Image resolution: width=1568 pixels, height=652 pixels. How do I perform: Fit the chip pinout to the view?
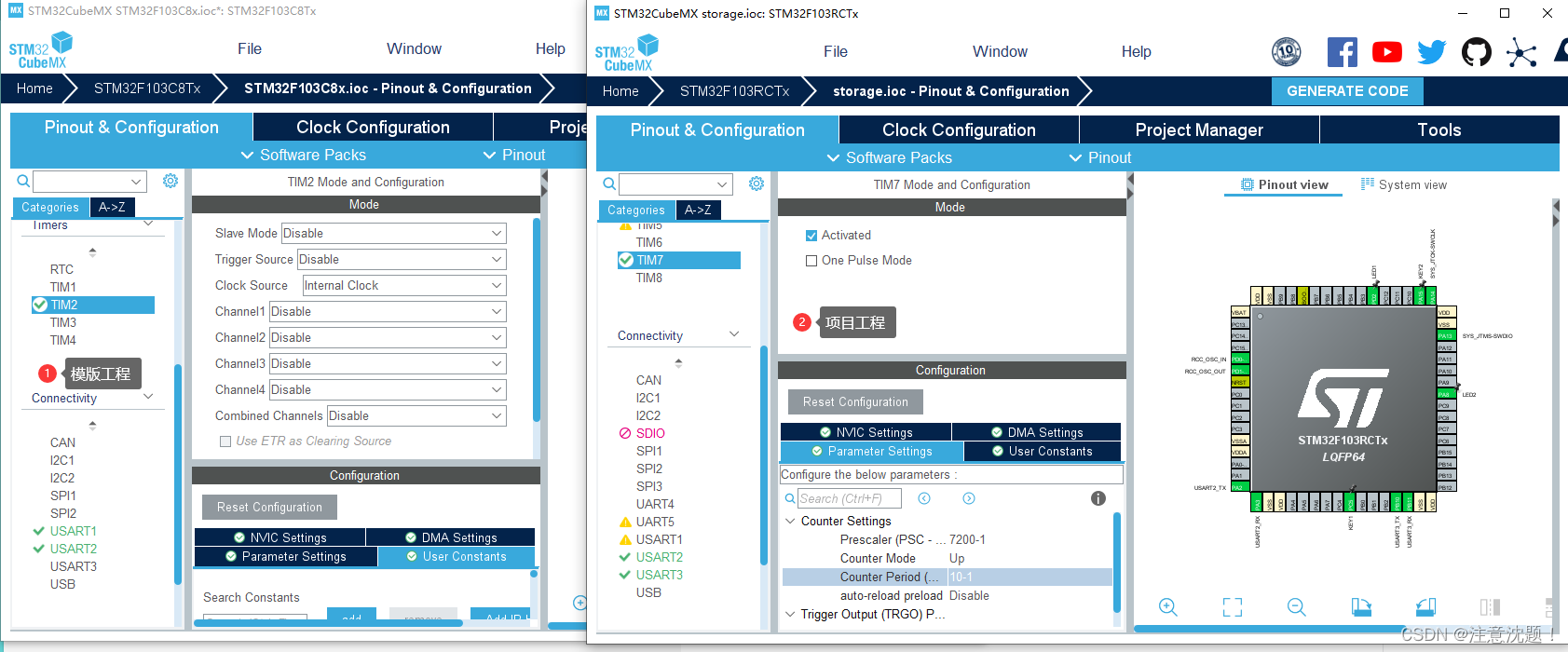pyautogui.click(x=1233, y=607)
